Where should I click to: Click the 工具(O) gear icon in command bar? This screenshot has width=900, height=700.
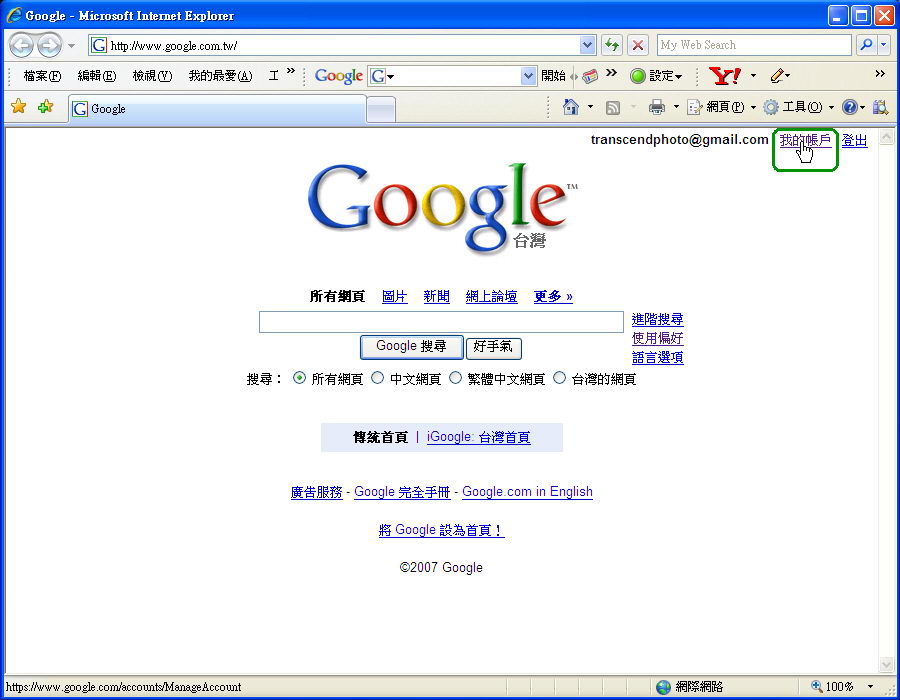tap(771, 107)
